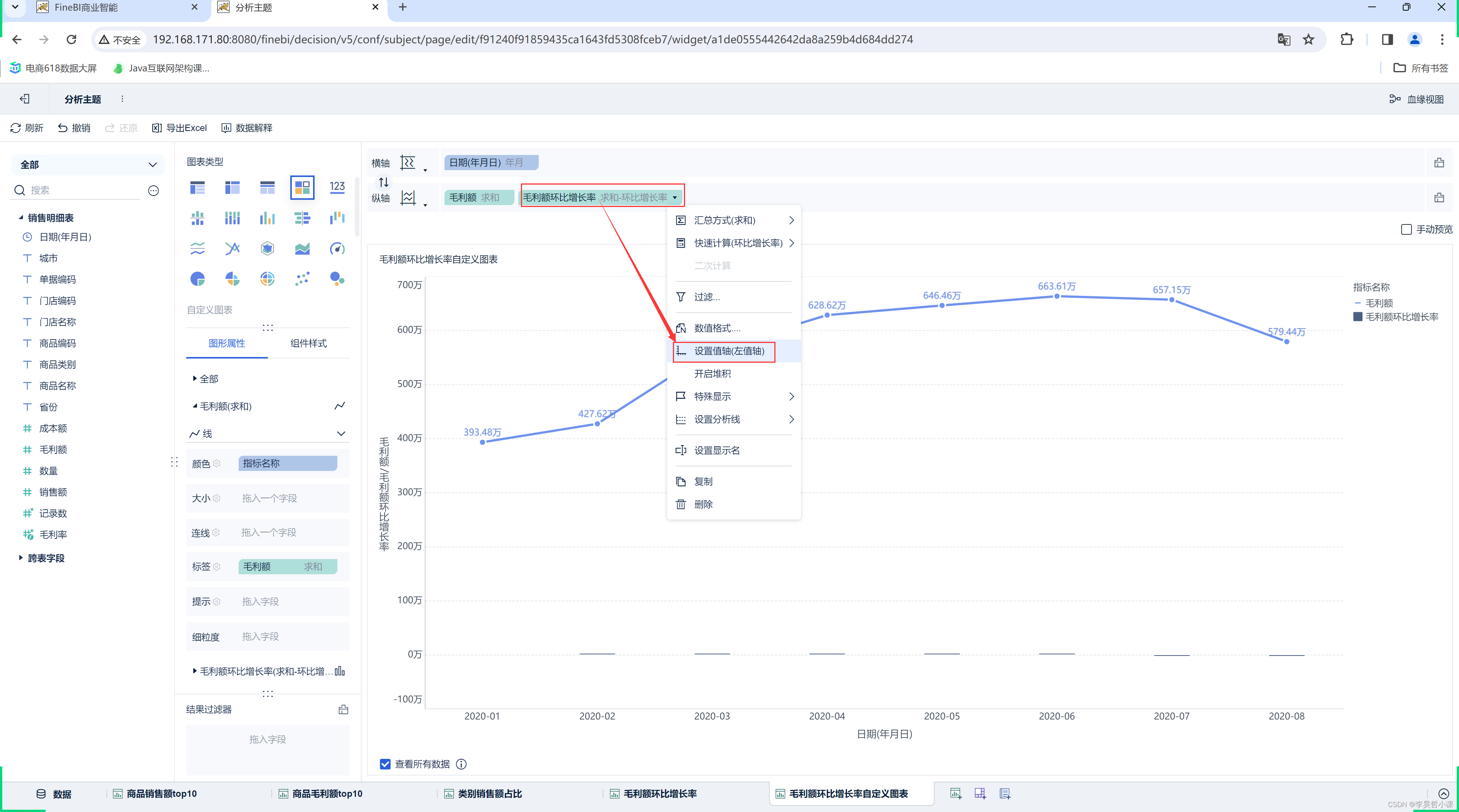This screenshot has height=812, width=1459.
Task: Open dropdown arrow on 毛利额环比增长率 field
Action: 674,197
